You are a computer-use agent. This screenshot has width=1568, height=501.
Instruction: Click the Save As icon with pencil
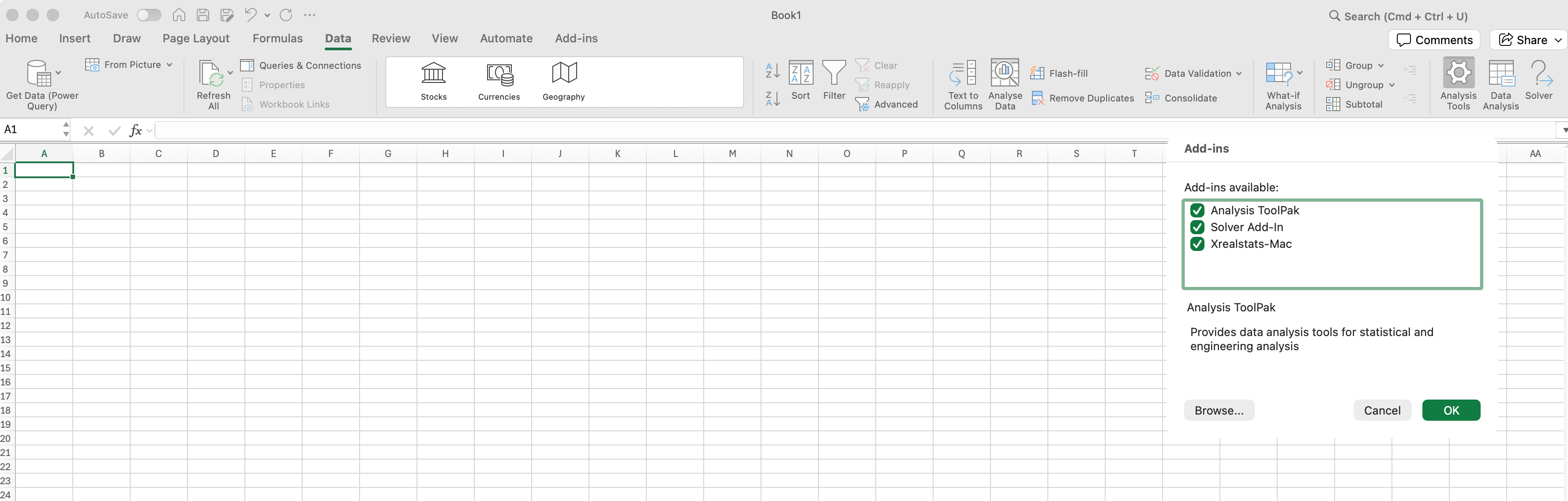tap(227, 15)
